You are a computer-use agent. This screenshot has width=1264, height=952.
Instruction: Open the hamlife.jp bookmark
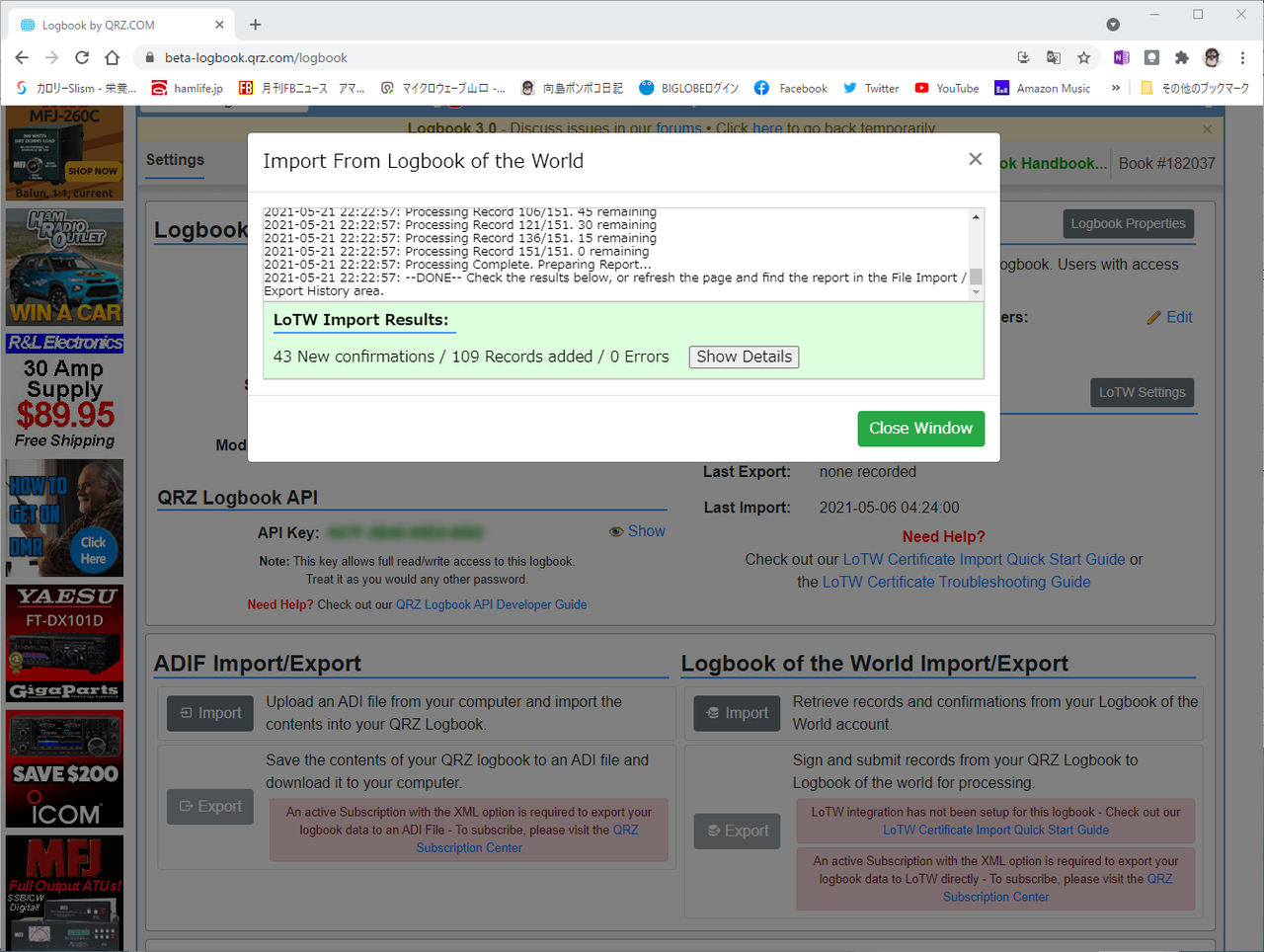[188, 88]
